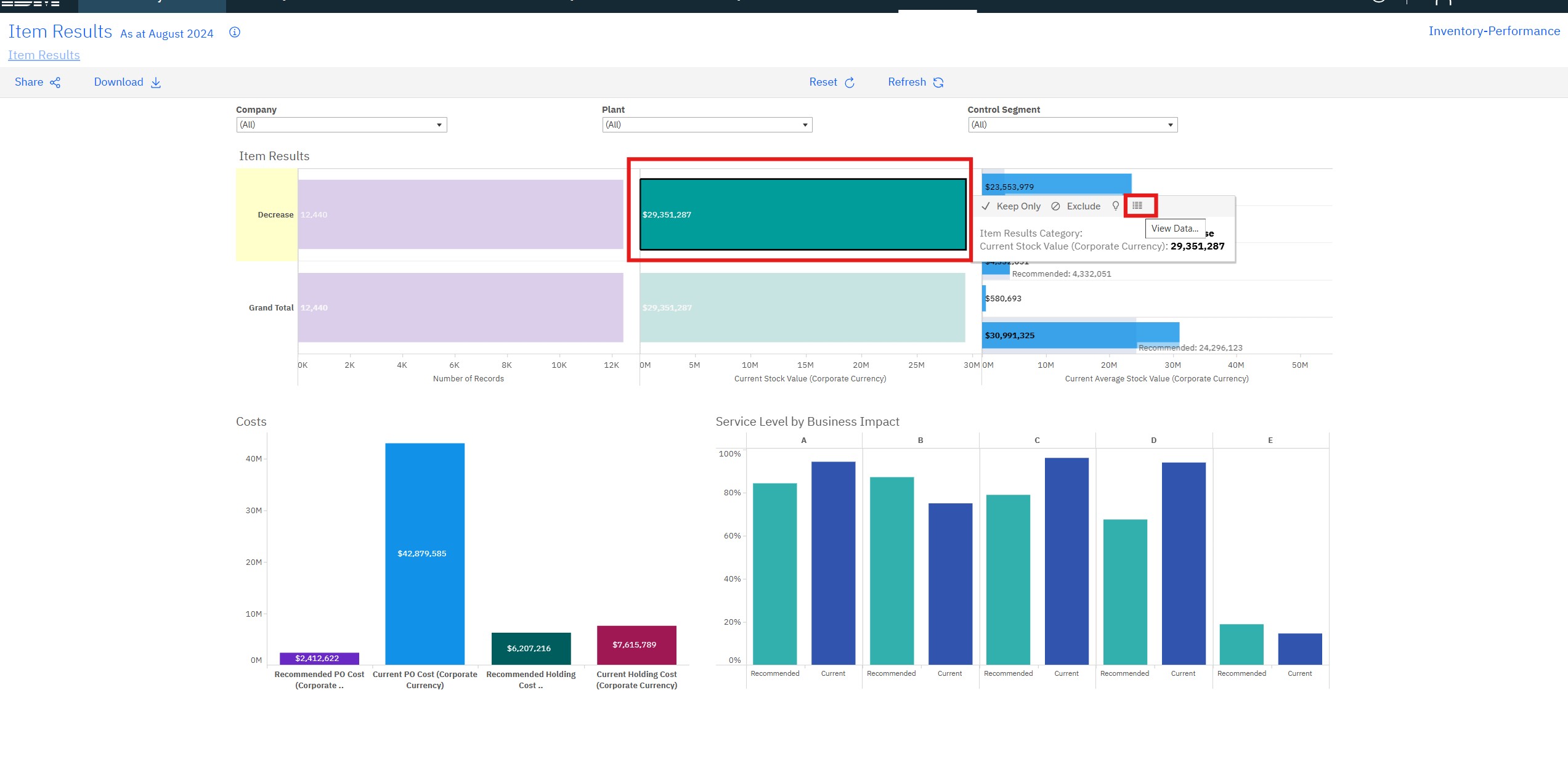This screenshot has width=1568, height=759.
Task: Click the blue Current bar in group E
Action: [1300, 649]
